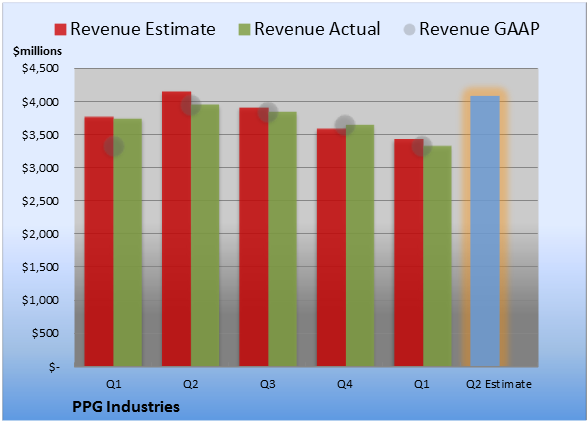Image resolution: width=588 pixels, height=422 pixels.
Task: Select the red Q4 revenue estimate bar
Action: (x=332, y=248)
